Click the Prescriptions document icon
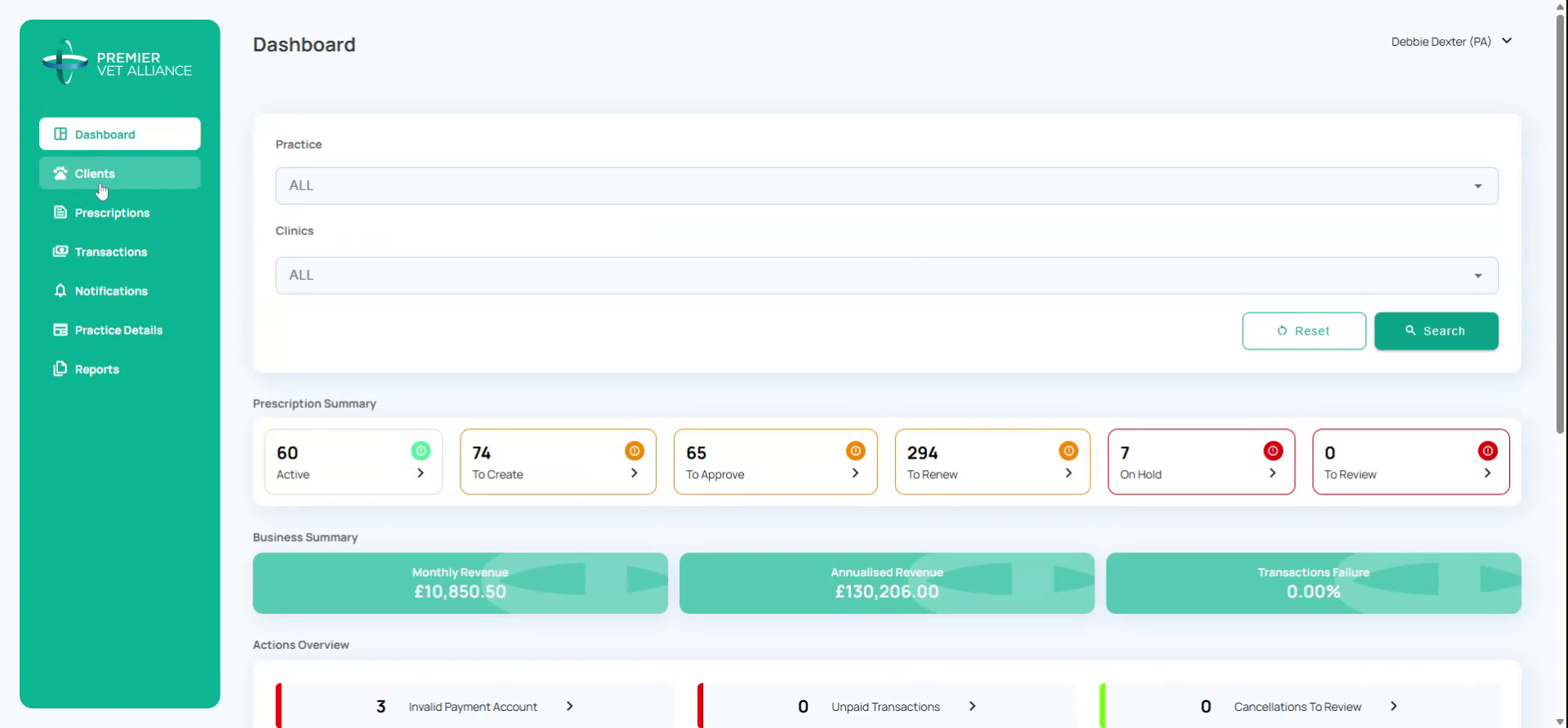1568x728 pixels. pyautogui.click(x=60, y=212)
